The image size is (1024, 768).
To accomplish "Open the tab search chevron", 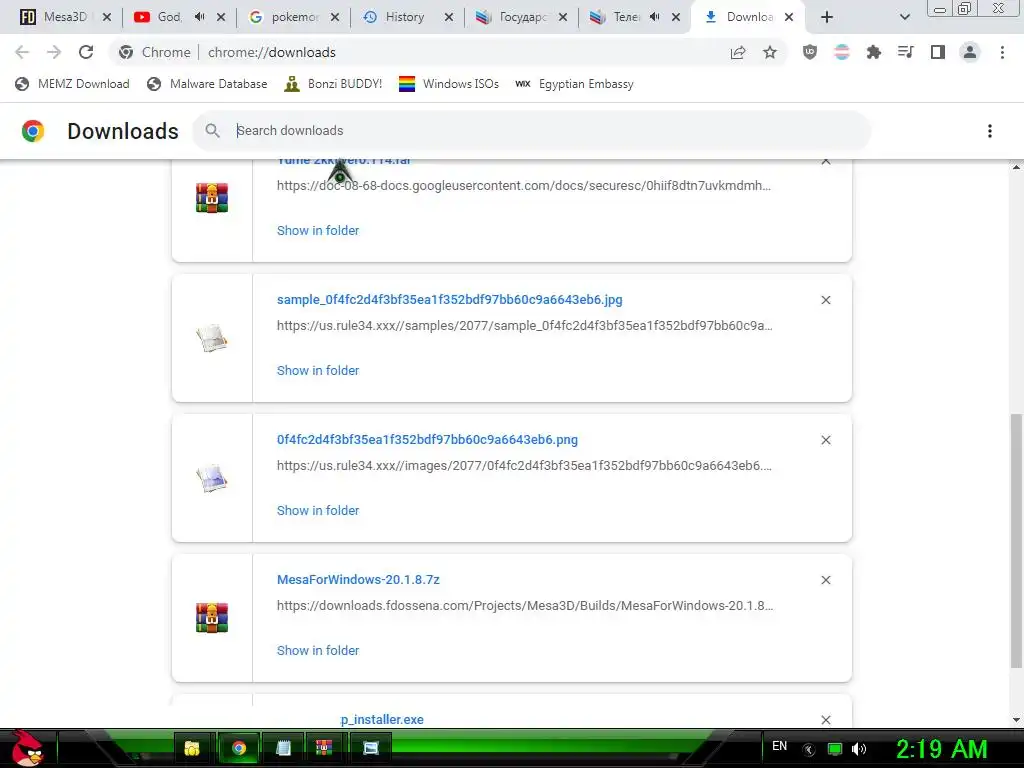I will [904, 18].
